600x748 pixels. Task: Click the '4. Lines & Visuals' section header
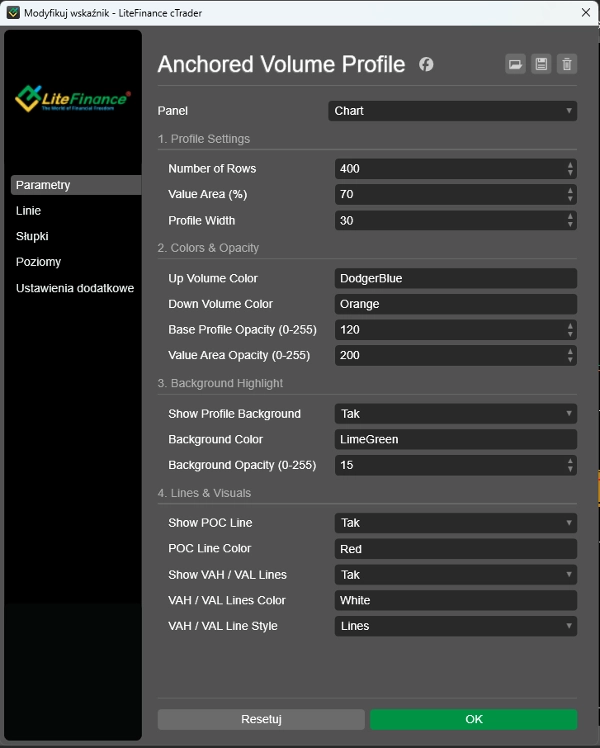pos(204,493)
